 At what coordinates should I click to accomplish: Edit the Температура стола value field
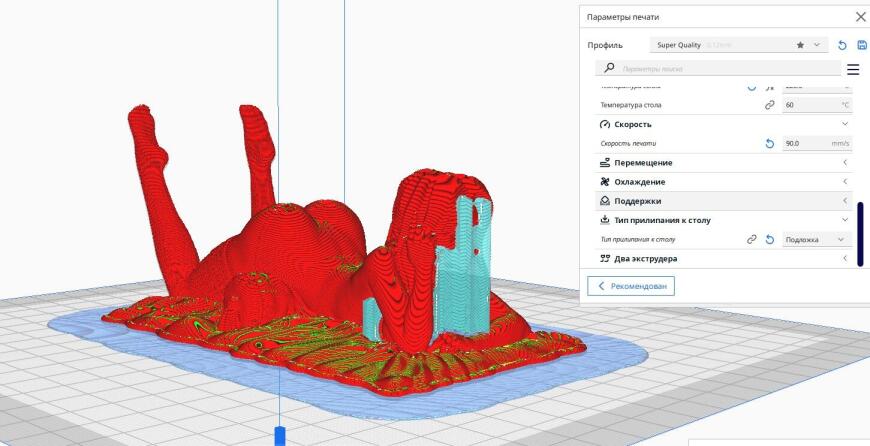816,105
